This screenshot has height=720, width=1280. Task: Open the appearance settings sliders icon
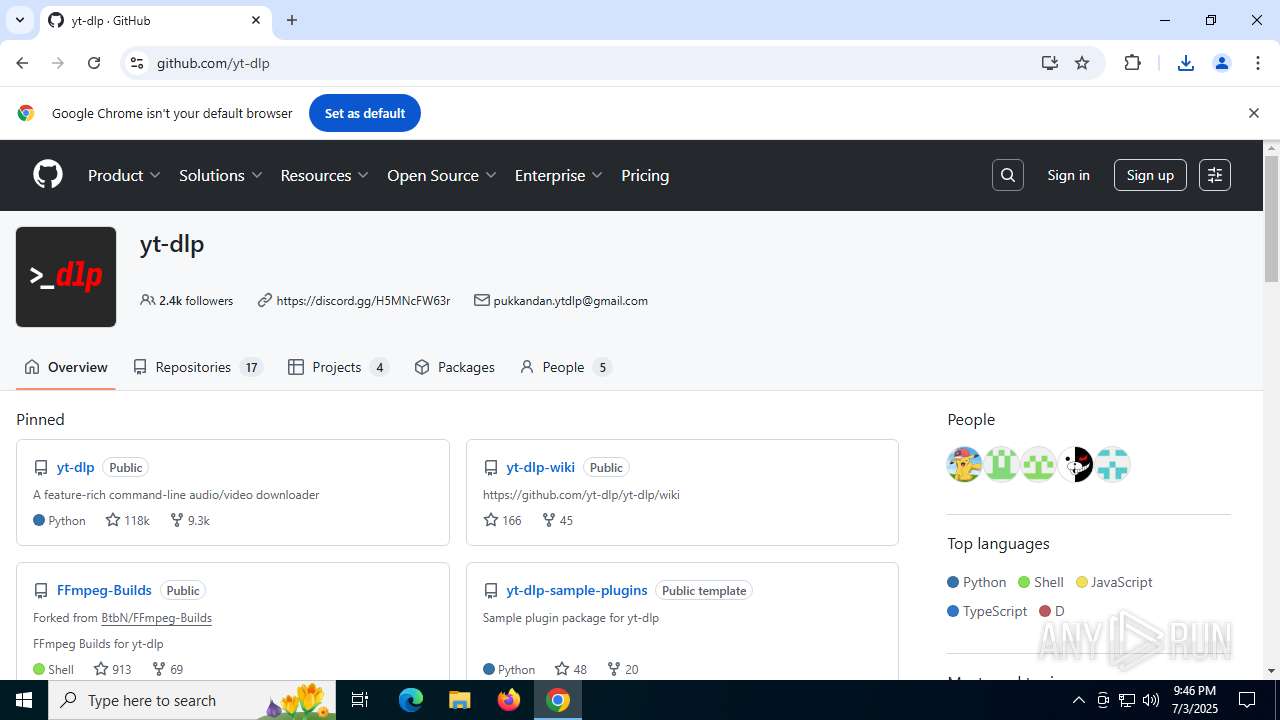(1215, 175)
